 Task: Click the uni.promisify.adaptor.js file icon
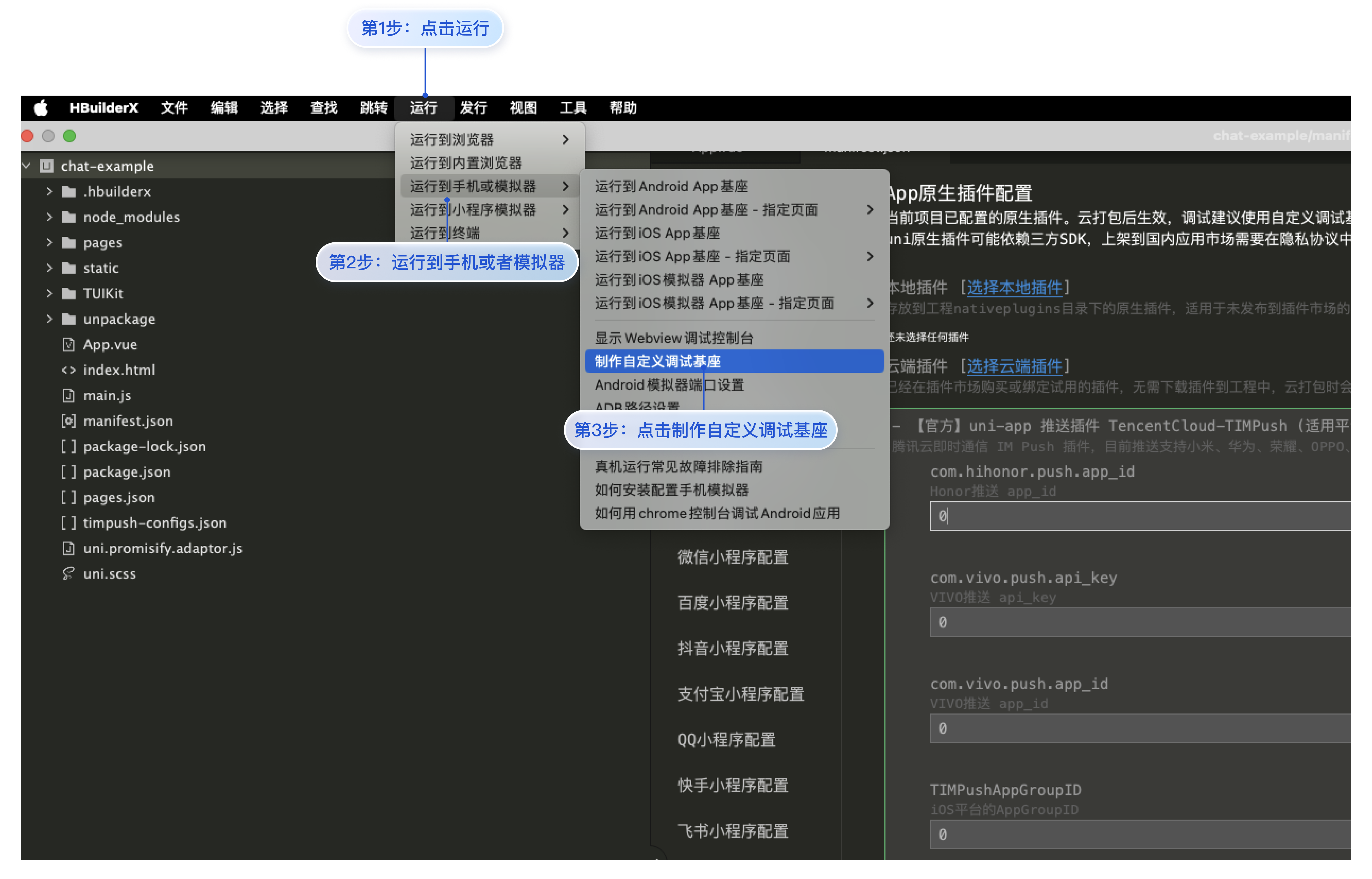pos(68,548)
